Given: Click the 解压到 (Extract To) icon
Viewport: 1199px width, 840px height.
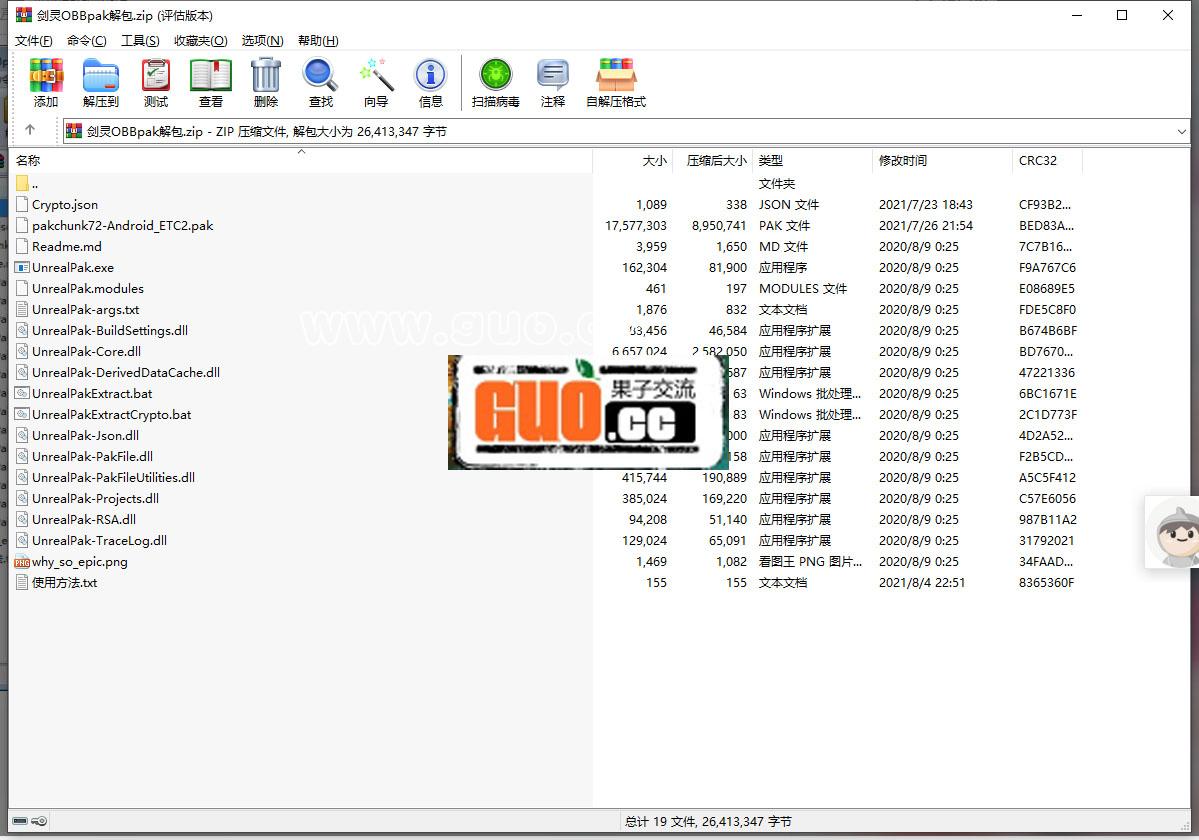Looking at the screenshot, I should (101, 76).
